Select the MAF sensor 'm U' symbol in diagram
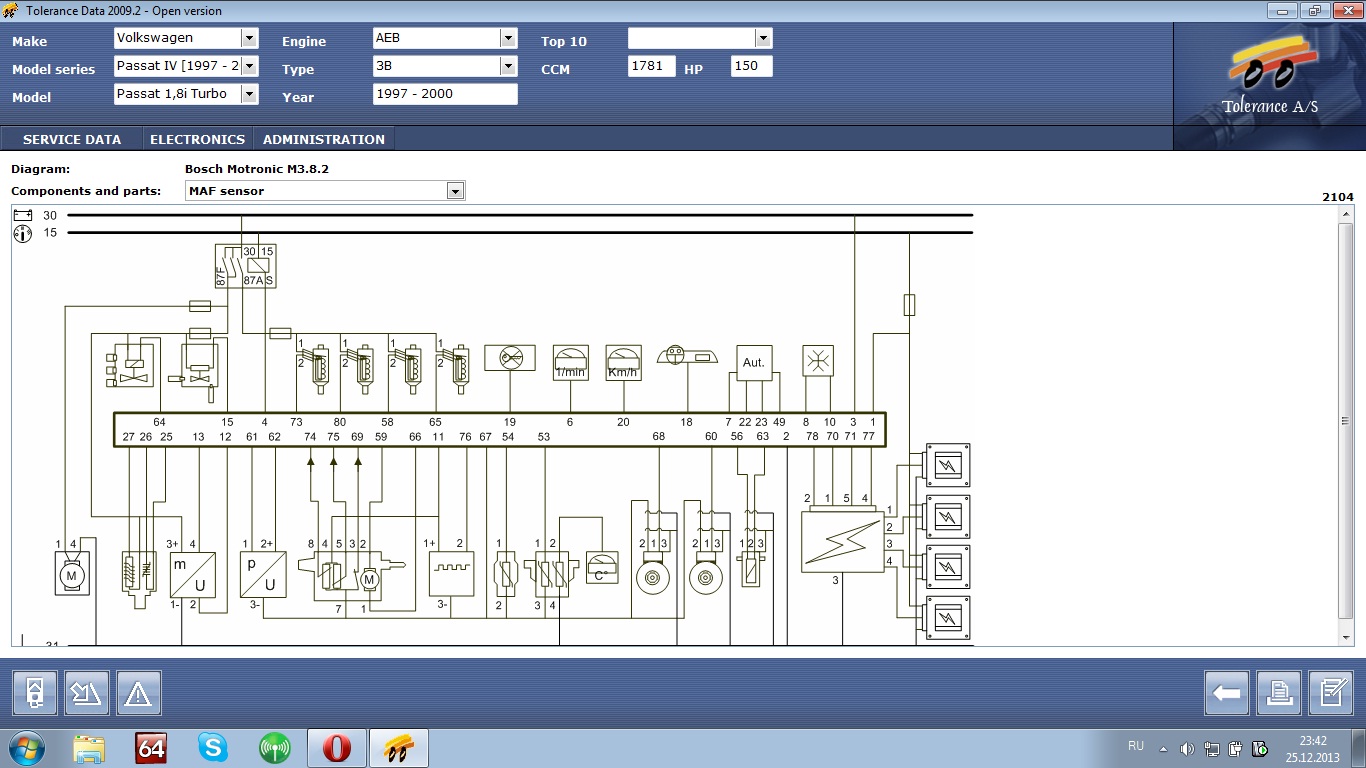Viewport: 1366px width, 768px height. tap(192, 574)
